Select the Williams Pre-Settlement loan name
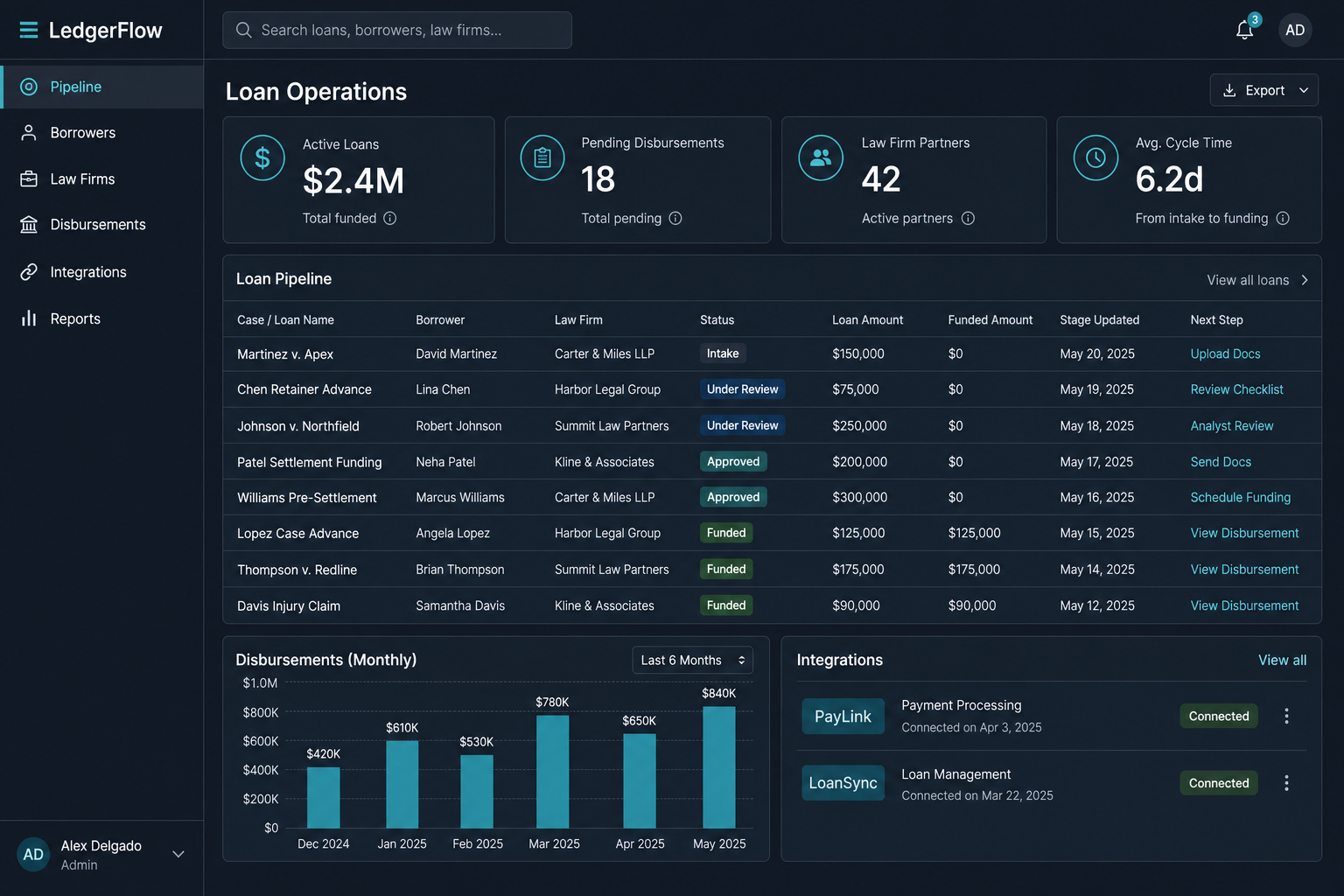This screenshot has width=1344, height=896. [x=307, y=498]
